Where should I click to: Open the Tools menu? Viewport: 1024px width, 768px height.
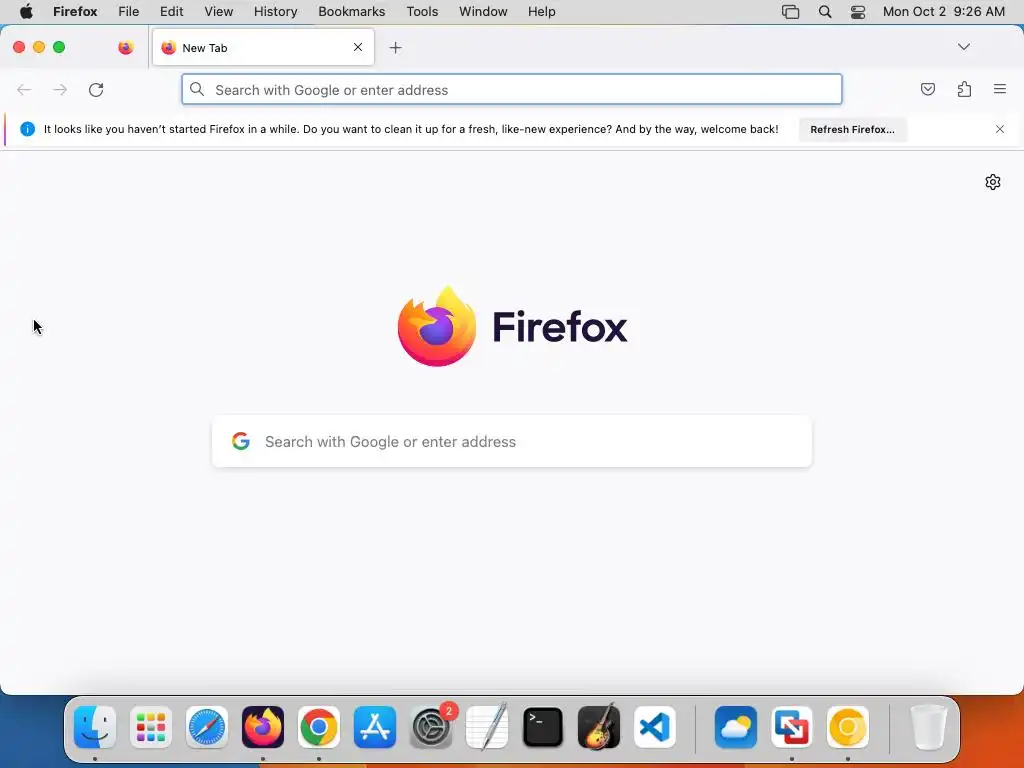[x=423, y=12]
